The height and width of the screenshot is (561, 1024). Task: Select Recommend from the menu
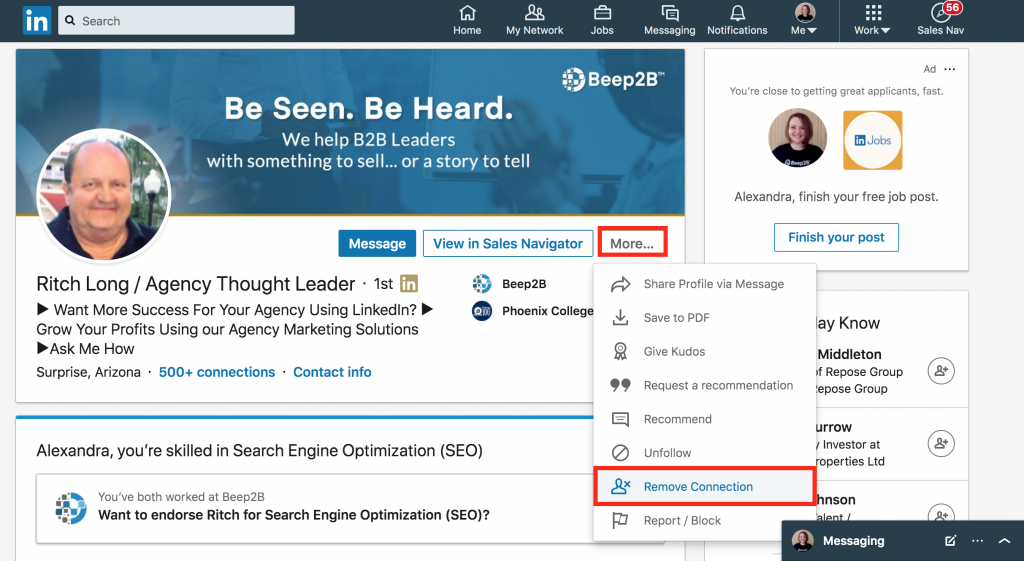point(705,419)
